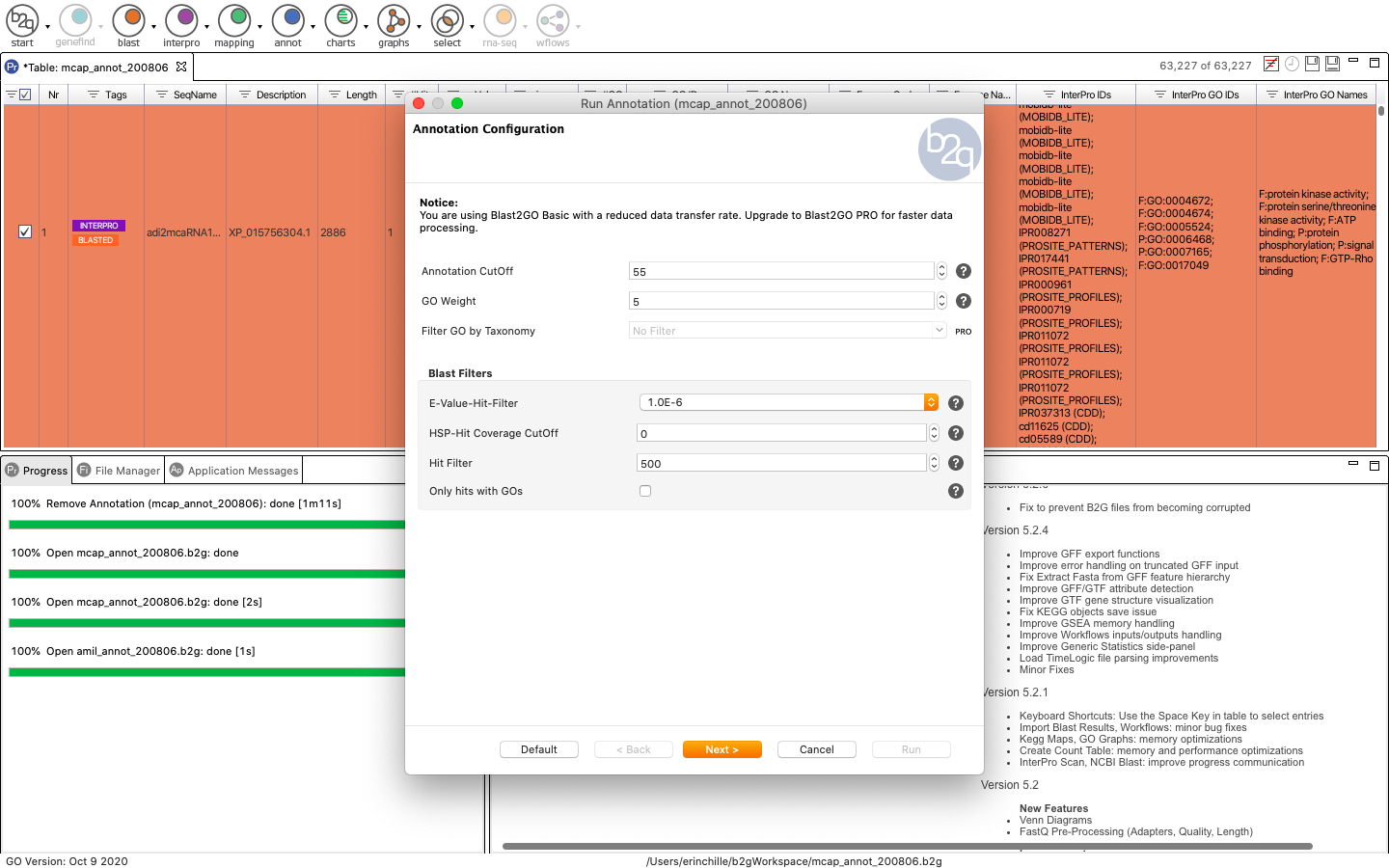Maximize the table panel view
This screenshot has width=1389, height=868.
(x=1375, y=62)
